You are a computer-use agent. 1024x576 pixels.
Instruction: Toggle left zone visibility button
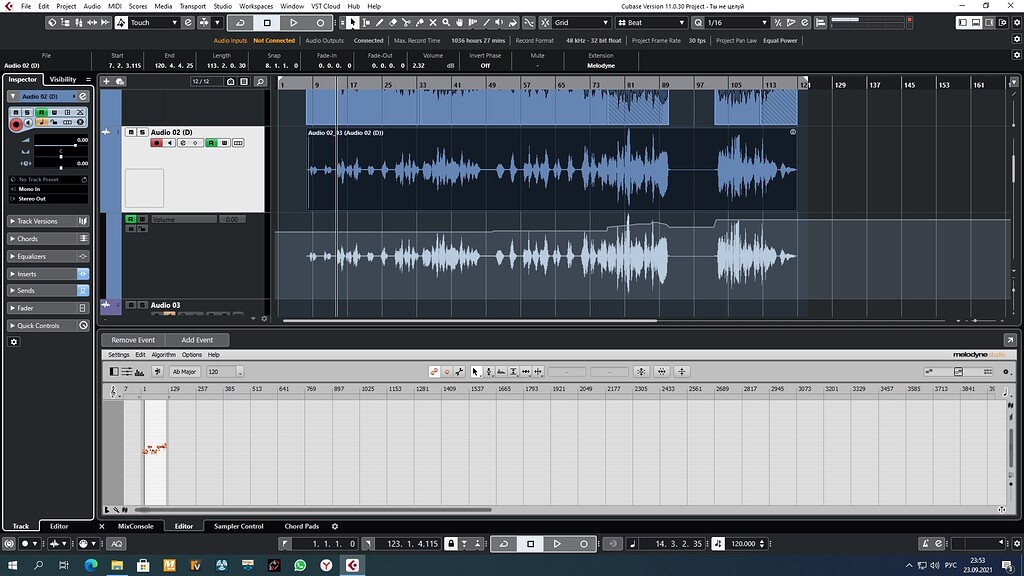[963, 22]
